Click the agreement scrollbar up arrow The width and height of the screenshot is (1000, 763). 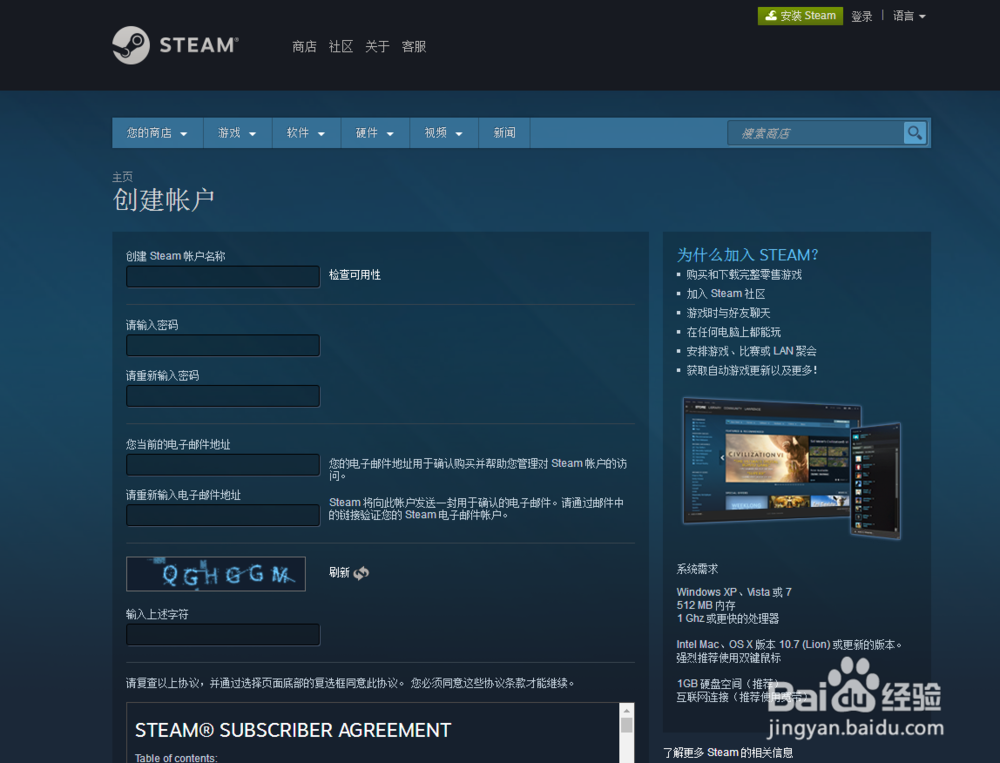[626, 710]
